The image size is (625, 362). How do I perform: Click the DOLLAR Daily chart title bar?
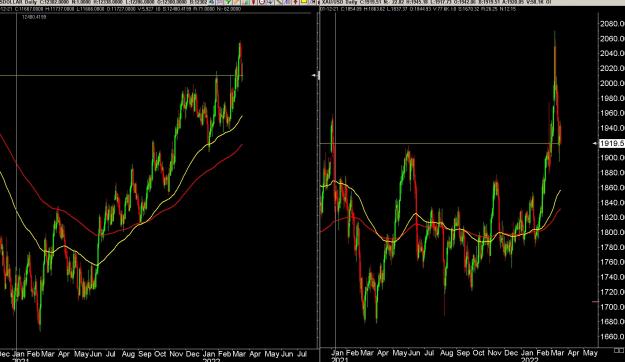coord(104,2)
